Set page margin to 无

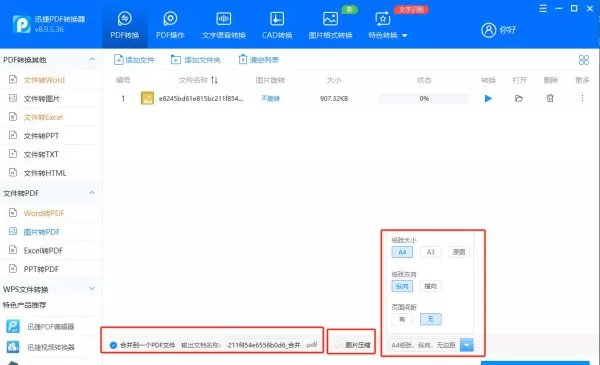tap(430, 319)
